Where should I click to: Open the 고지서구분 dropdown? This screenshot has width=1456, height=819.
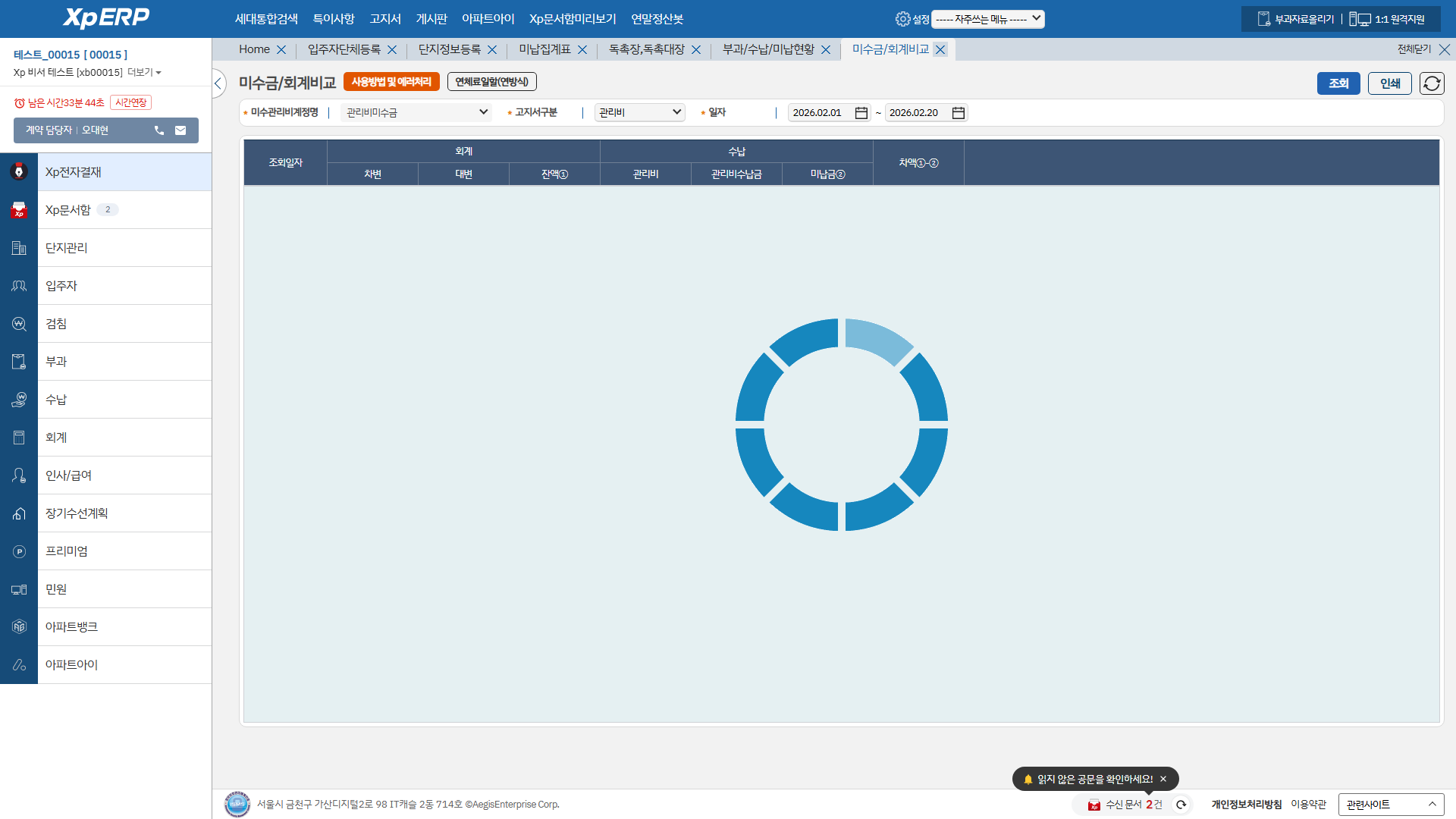[639, 113]
